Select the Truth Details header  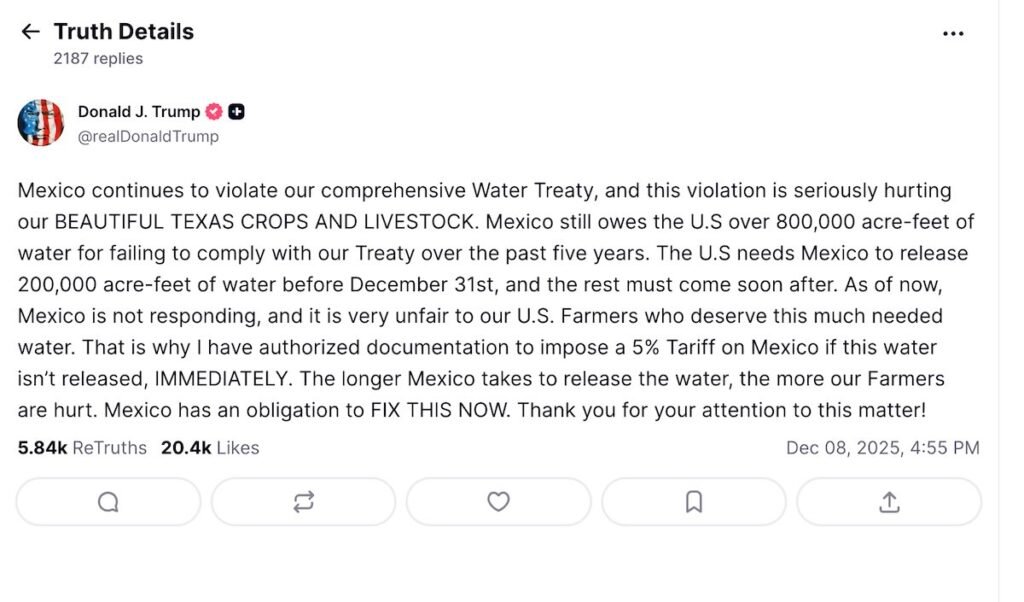(125, 31)
